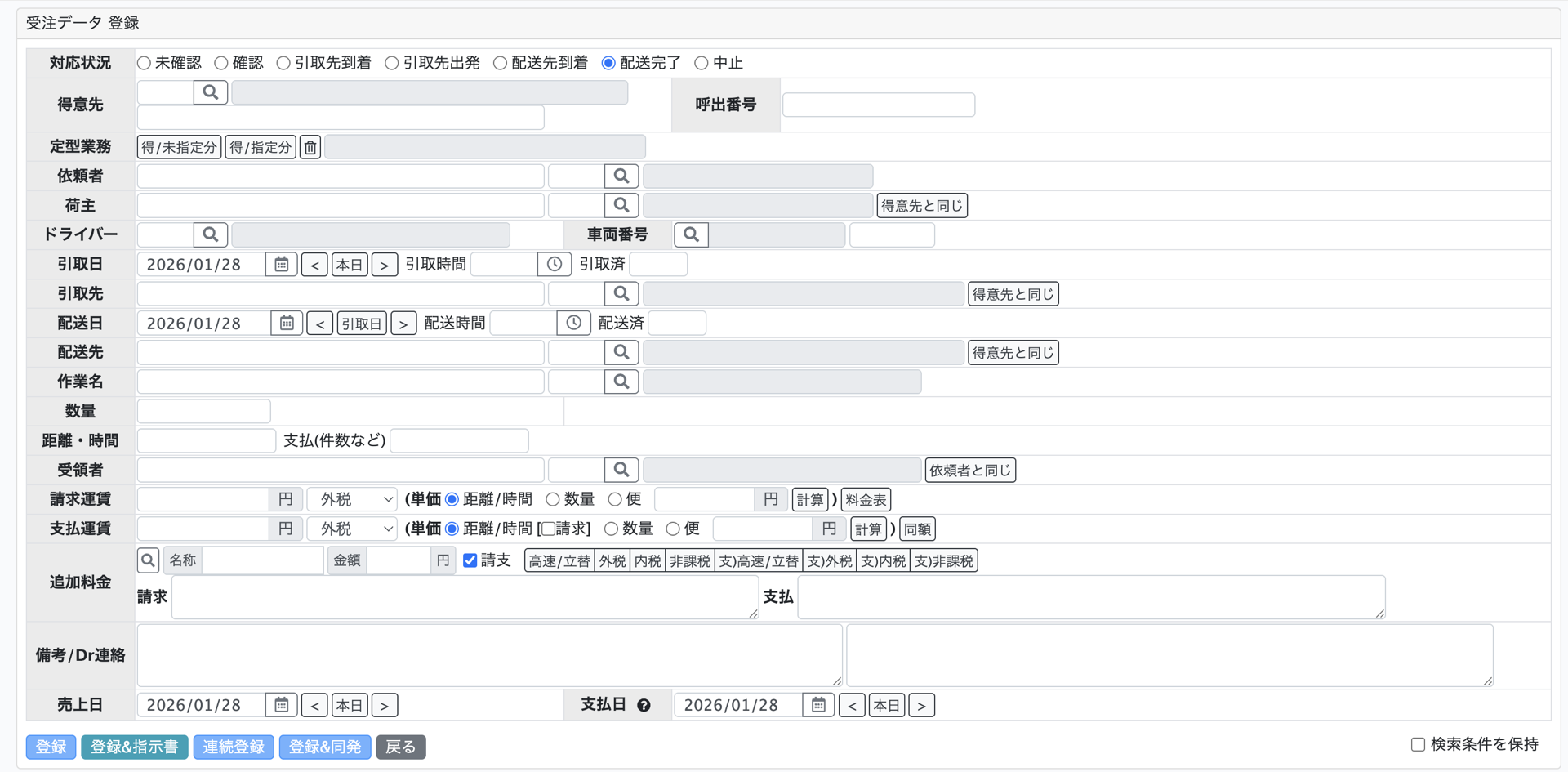The height and width of the screenshot is (772, 1568).
Task: Select the 配送完了 status radio button
Action: (608, 62)
